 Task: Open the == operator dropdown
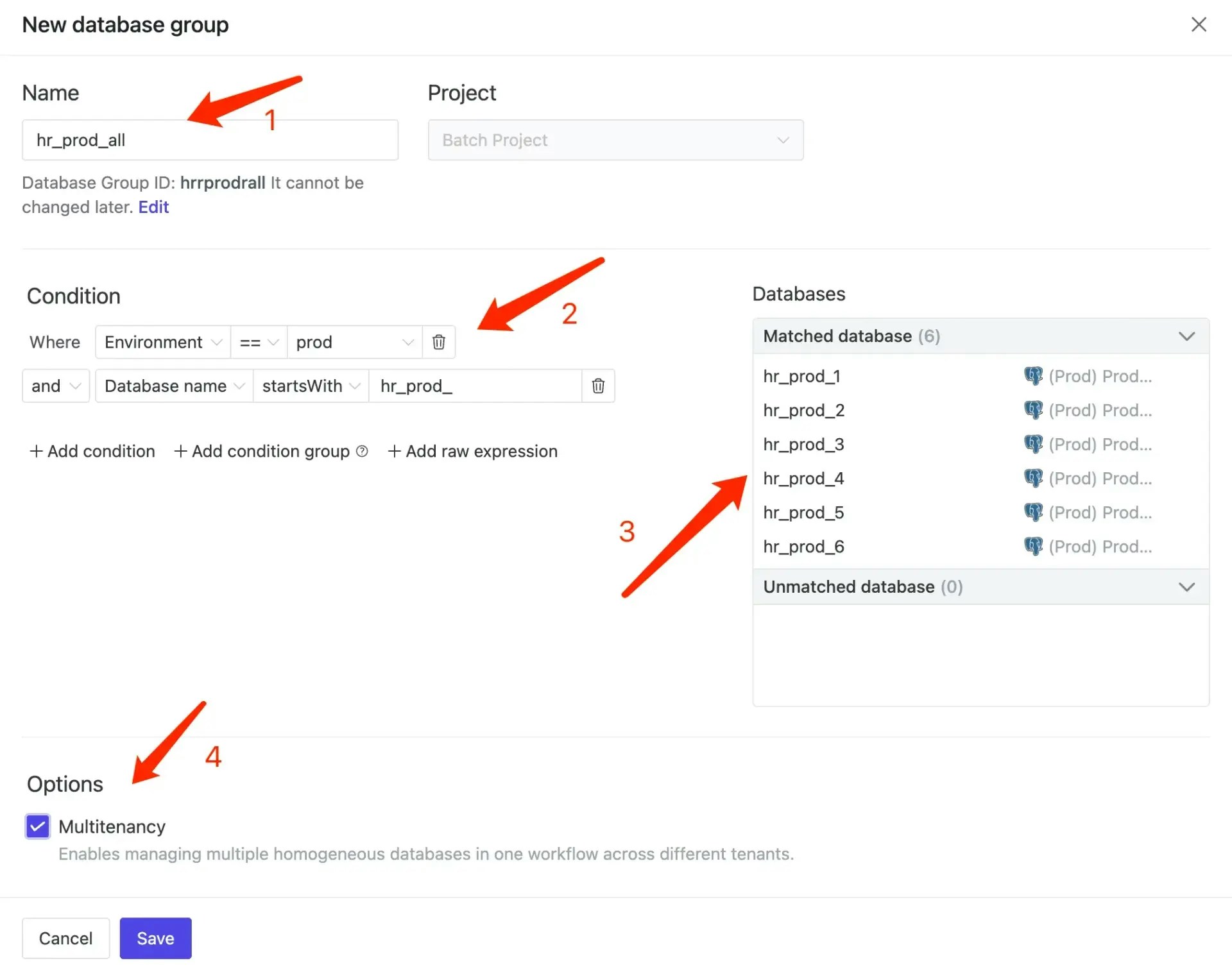coord(259,342)
